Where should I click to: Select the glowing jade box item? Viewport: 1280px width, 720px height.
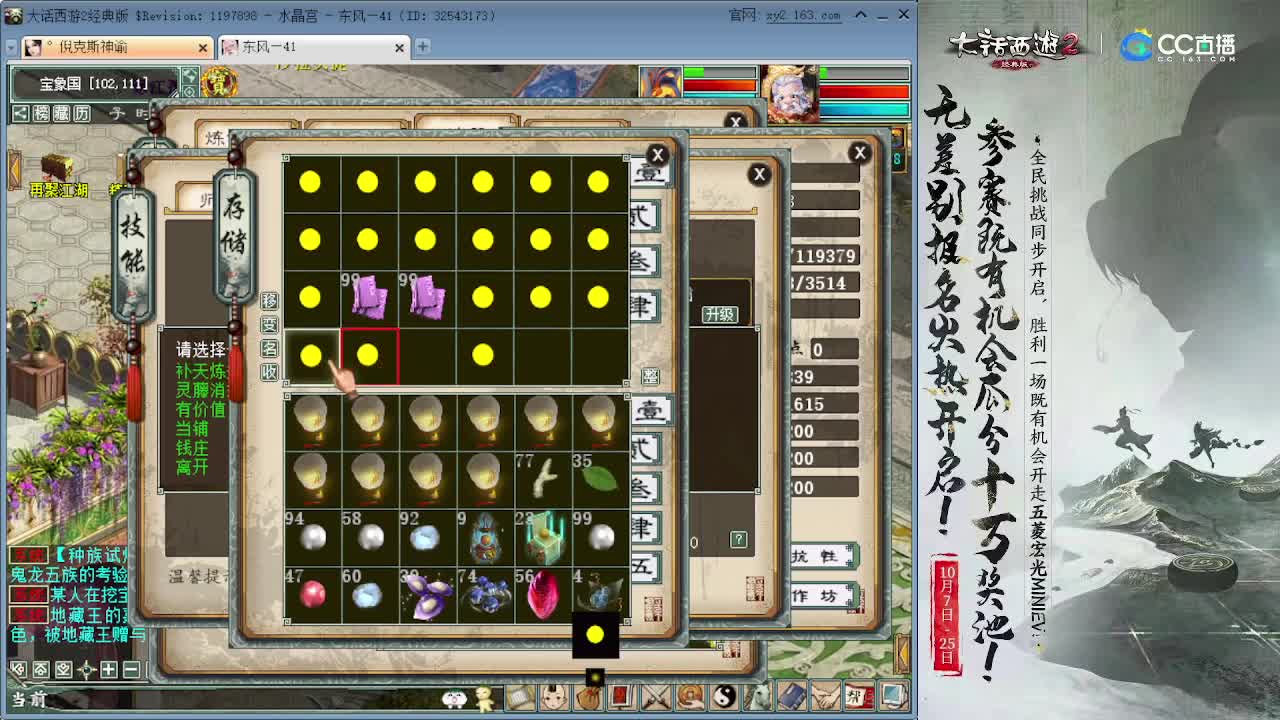pyautogui.click(x=541, y=537)
